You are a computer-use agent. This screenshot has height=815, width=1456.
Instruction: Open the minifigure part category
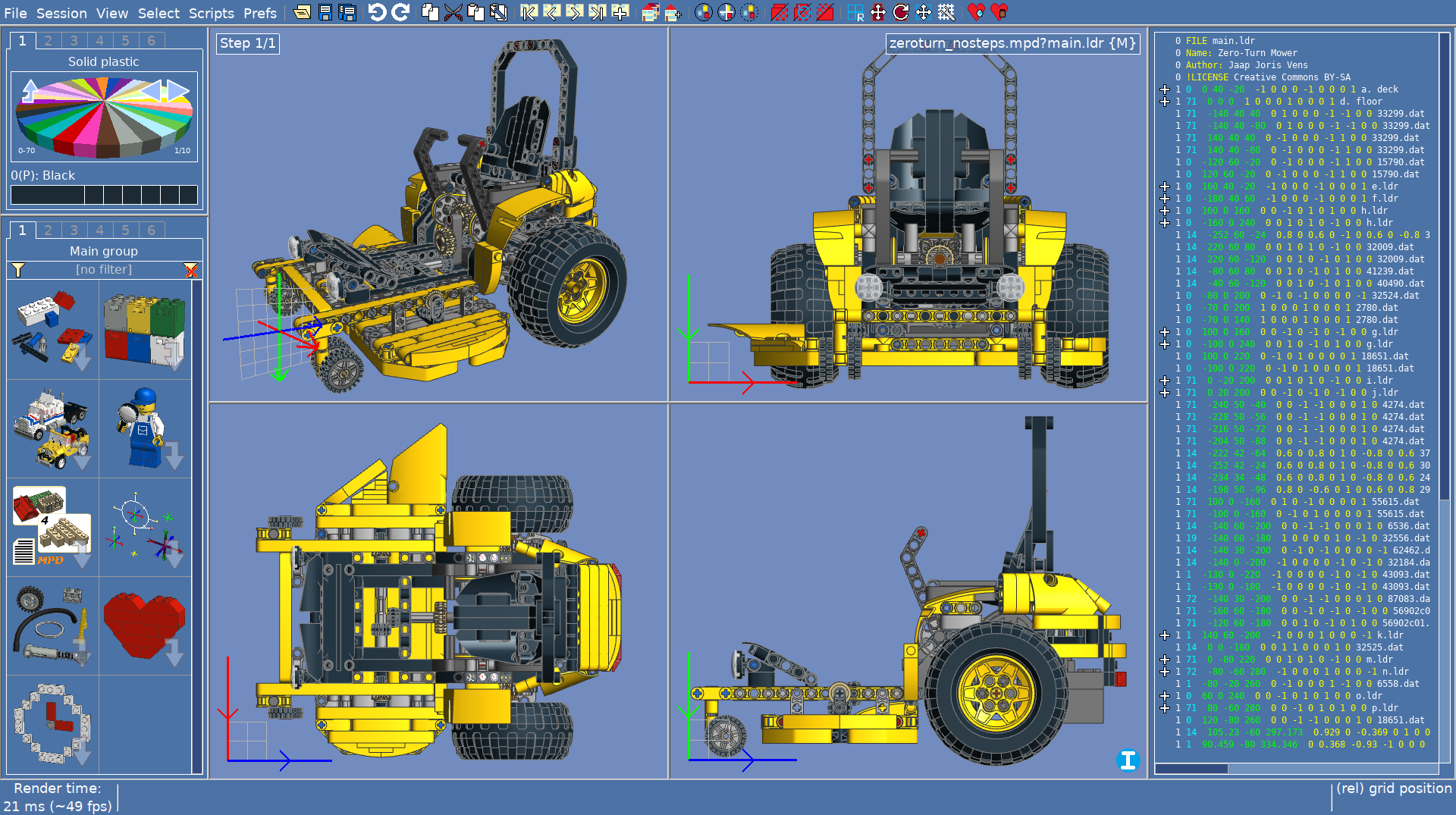tap(145, 428)
